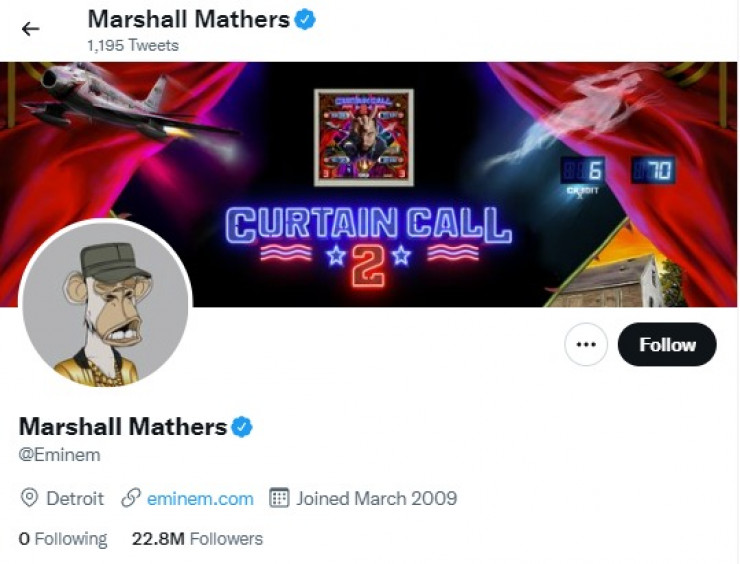Open the eminem.com website link
This screenshot has width=740, height=564.
click(x=200, y=498)
